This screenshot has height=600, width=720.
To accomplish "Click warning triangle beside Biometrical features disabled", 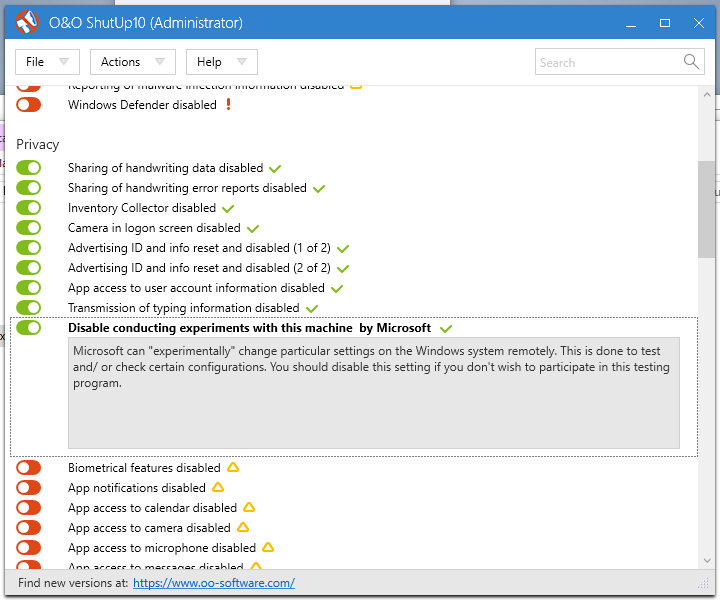I will (x=233, y=467).
